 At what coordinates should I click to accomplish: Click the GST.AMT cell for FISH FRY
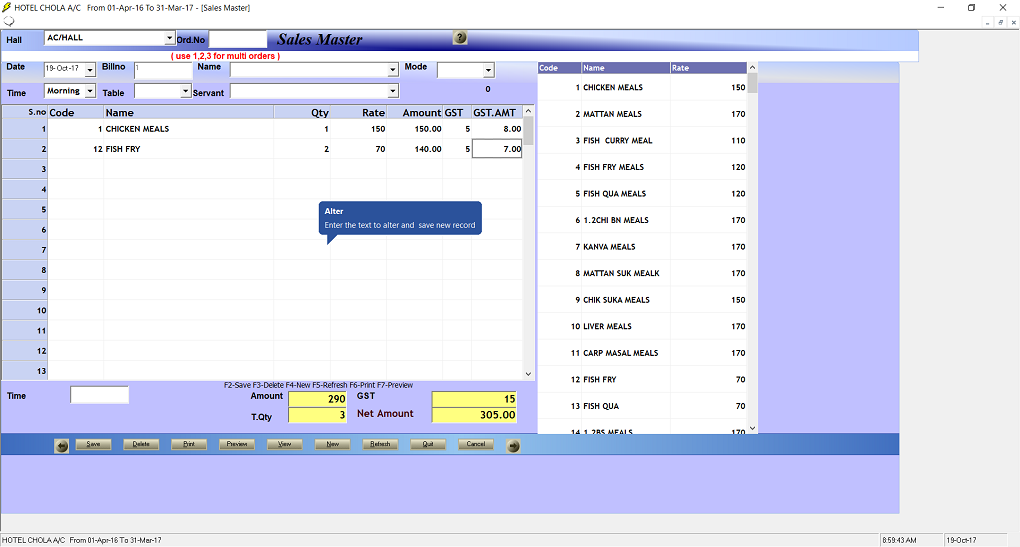[x=497, y=149]
